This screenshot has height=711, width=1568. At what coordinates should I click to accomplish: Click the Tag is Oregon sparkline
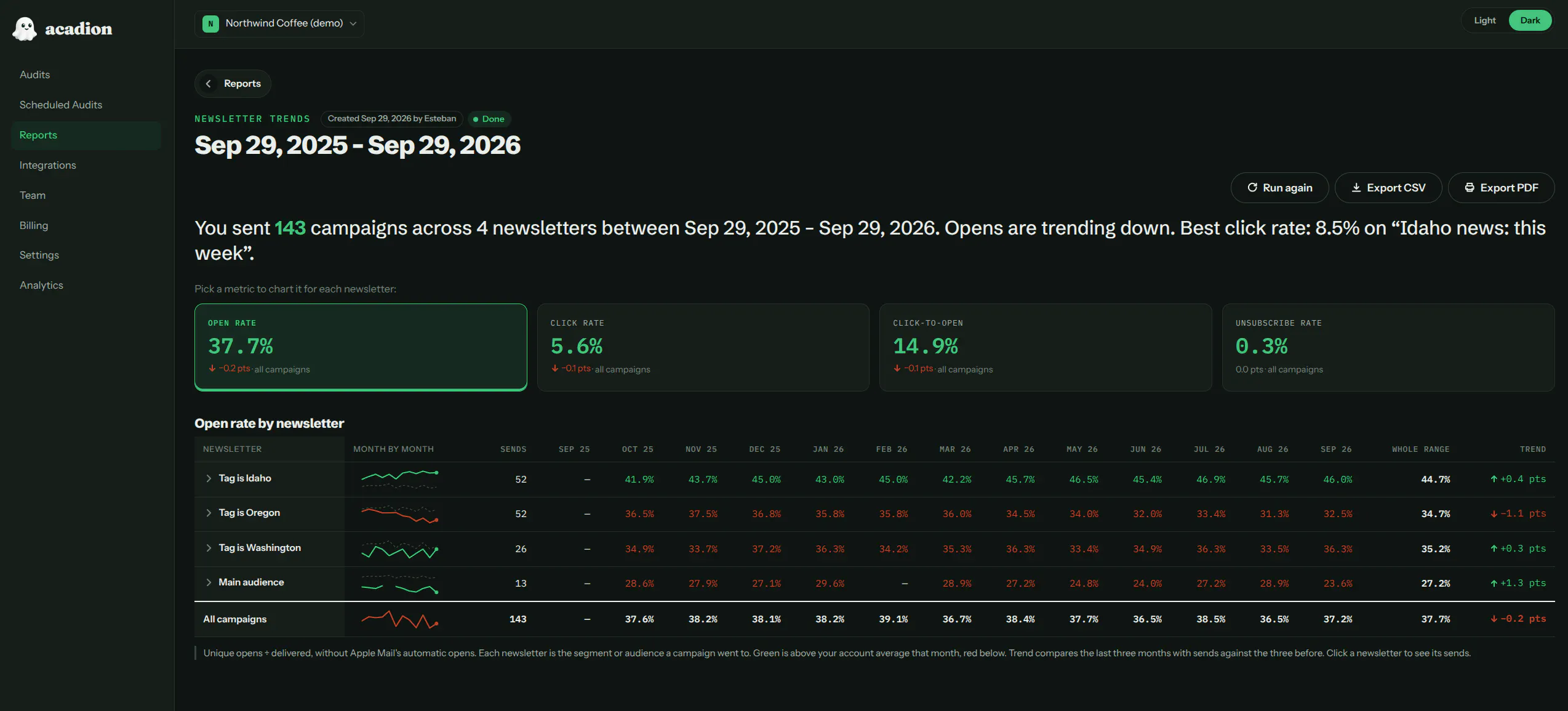pyautogui.click(x=400, y=514)
